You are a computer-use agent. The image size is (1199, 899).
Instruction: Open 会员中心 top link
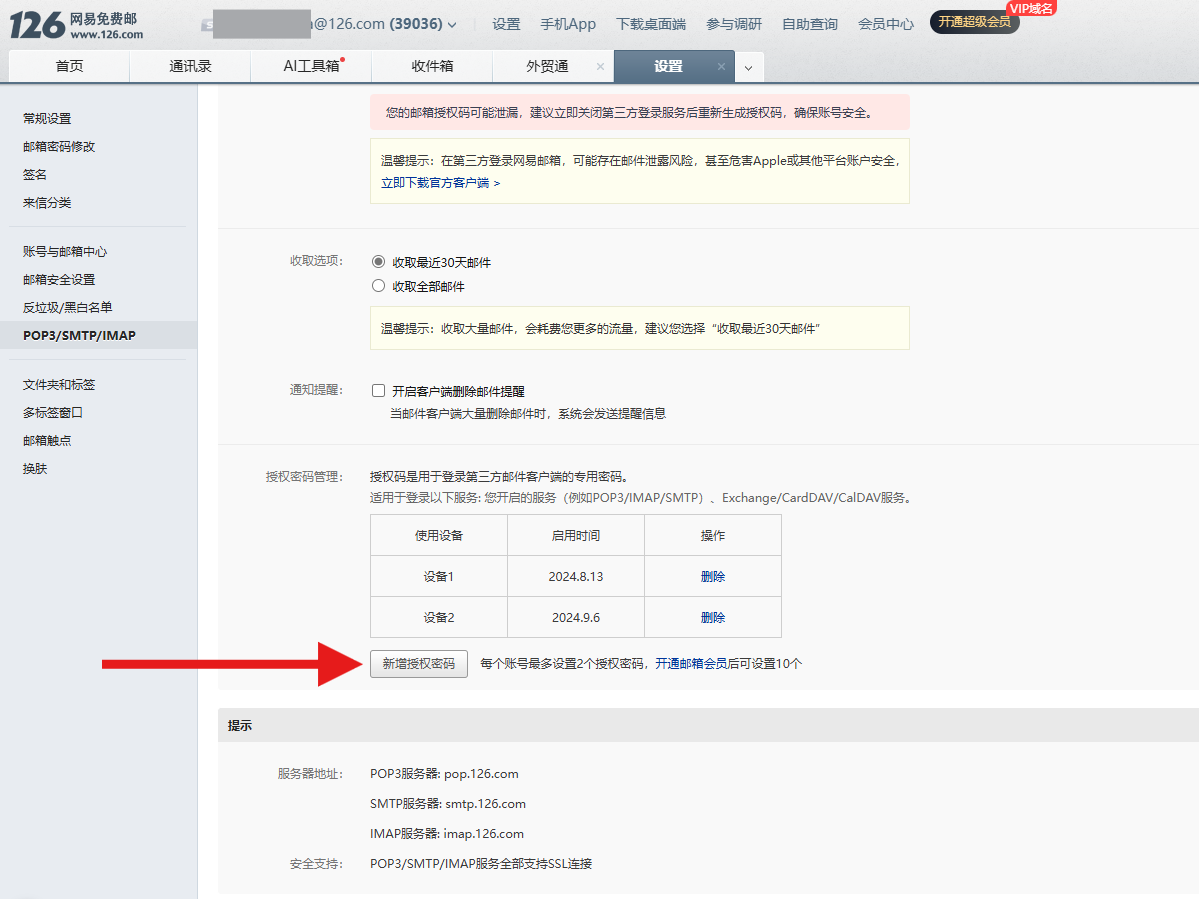[x=885, y=24]
